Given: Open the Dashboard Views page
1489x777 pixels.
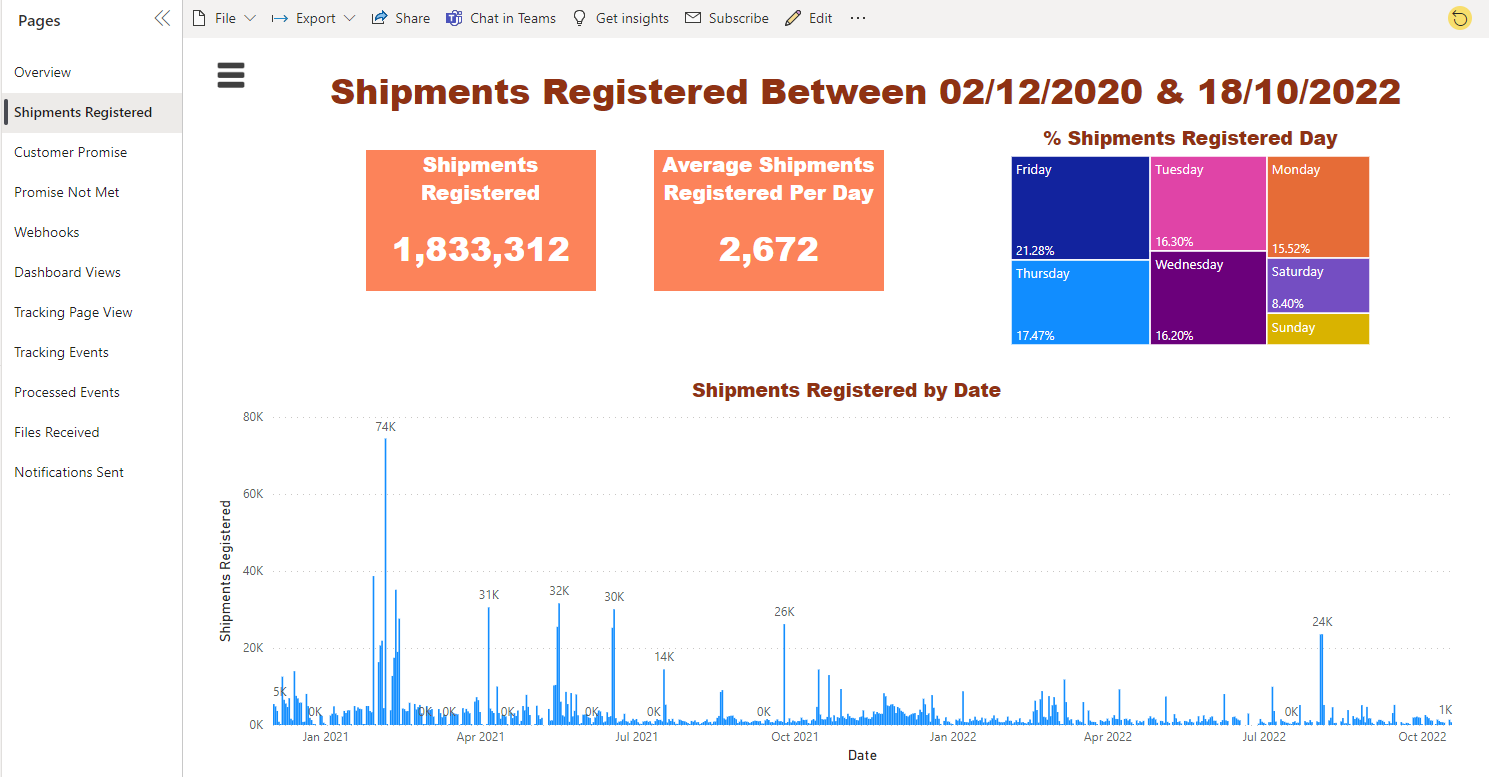Looking at the screenshot, I should [91, 272].
